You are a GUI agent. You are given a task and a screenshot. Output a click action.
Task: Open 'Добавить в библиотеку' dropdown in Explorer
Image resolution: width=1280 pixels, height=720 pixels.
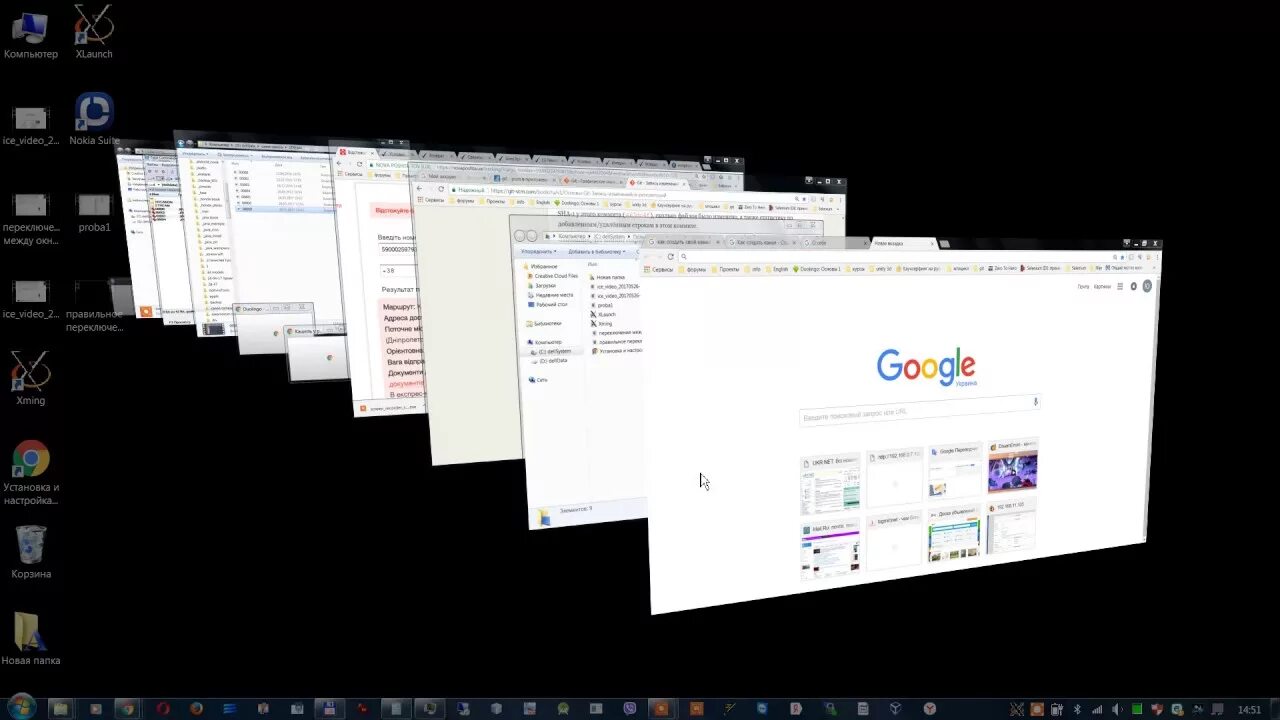(x=596, y=251)
